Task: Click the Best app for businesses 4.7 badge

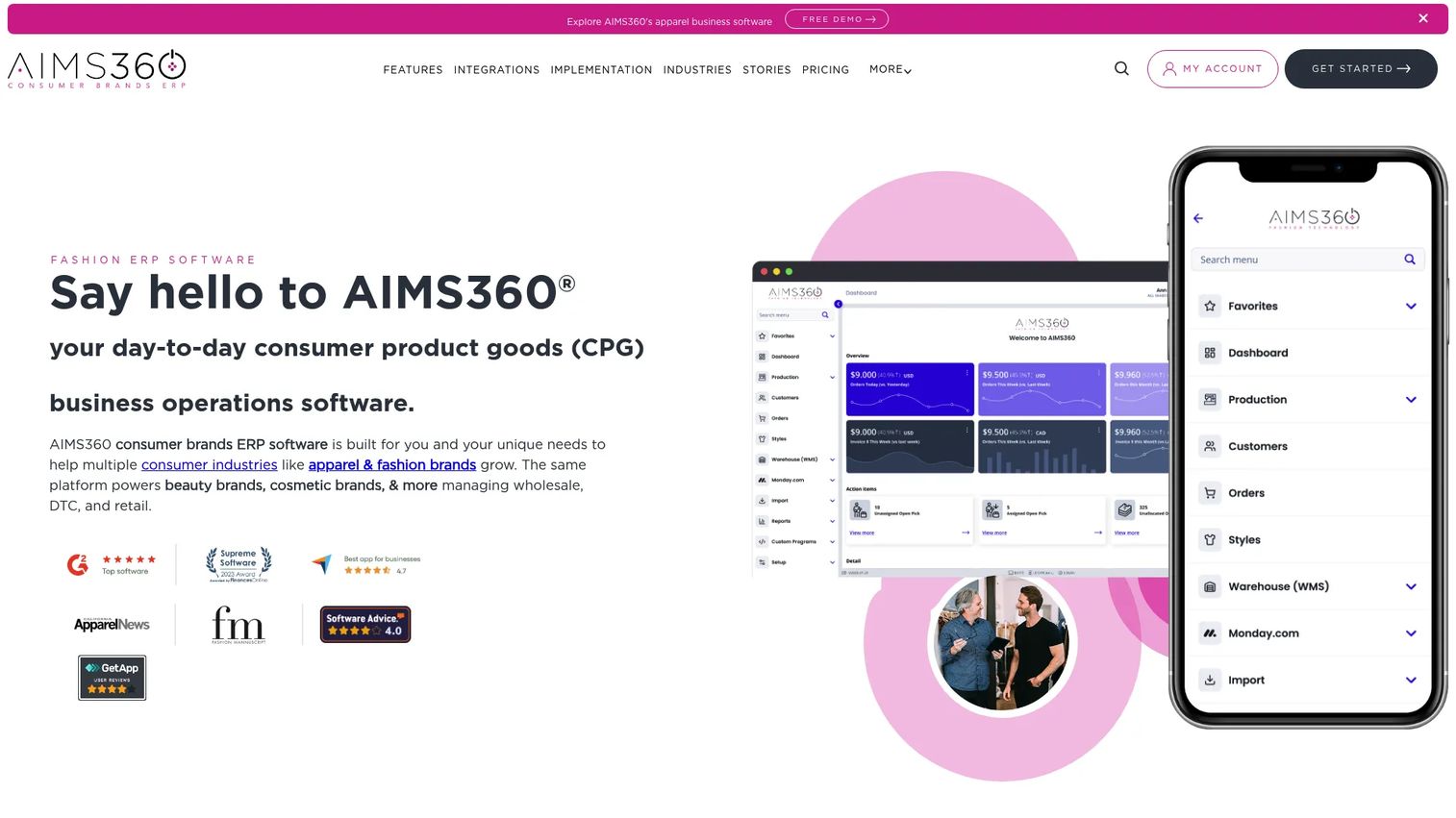Action: click(x=366, y=565)
